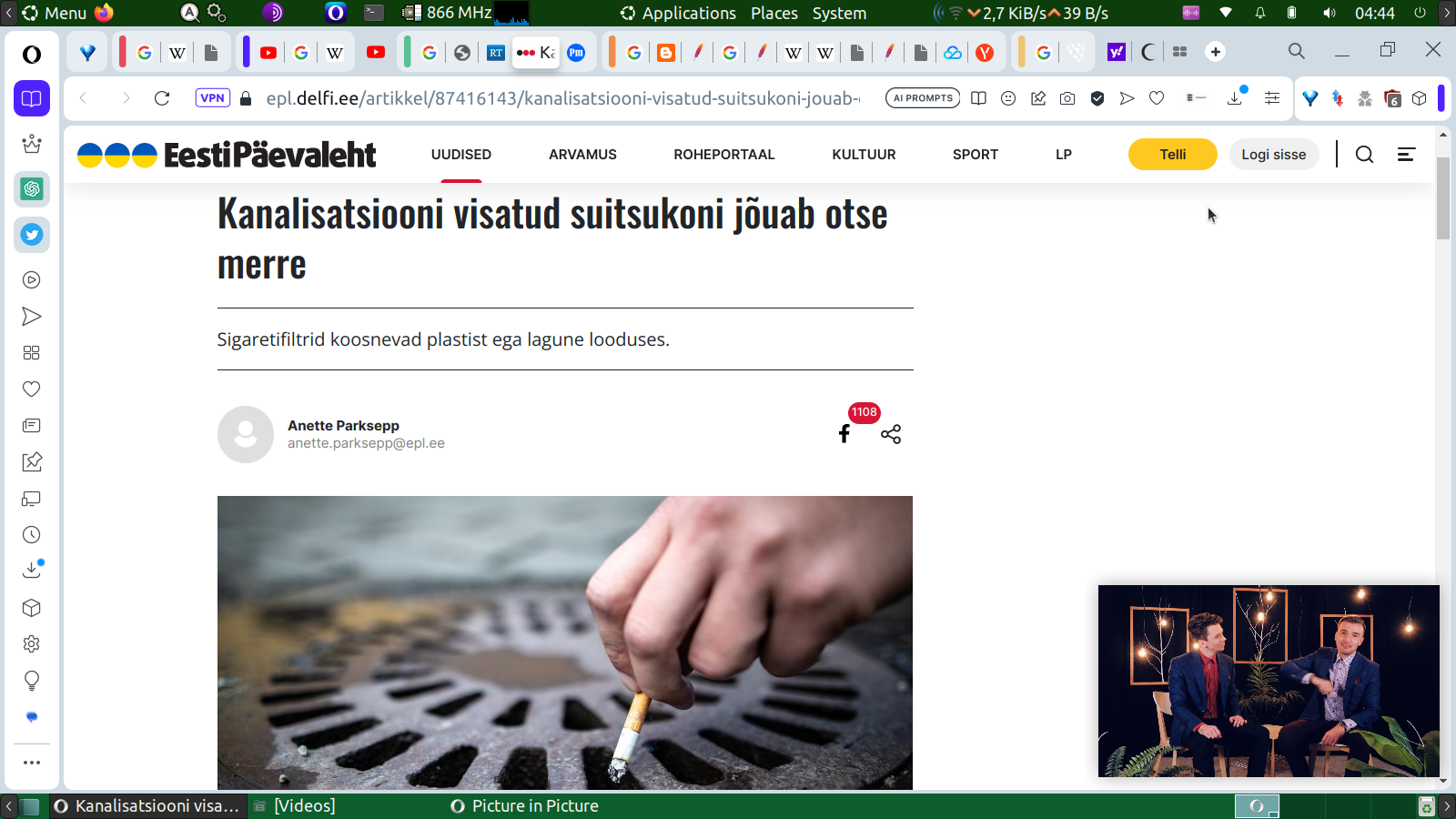
Task: Open Opera sidebar settings gear
Action: tap(32, 644)
